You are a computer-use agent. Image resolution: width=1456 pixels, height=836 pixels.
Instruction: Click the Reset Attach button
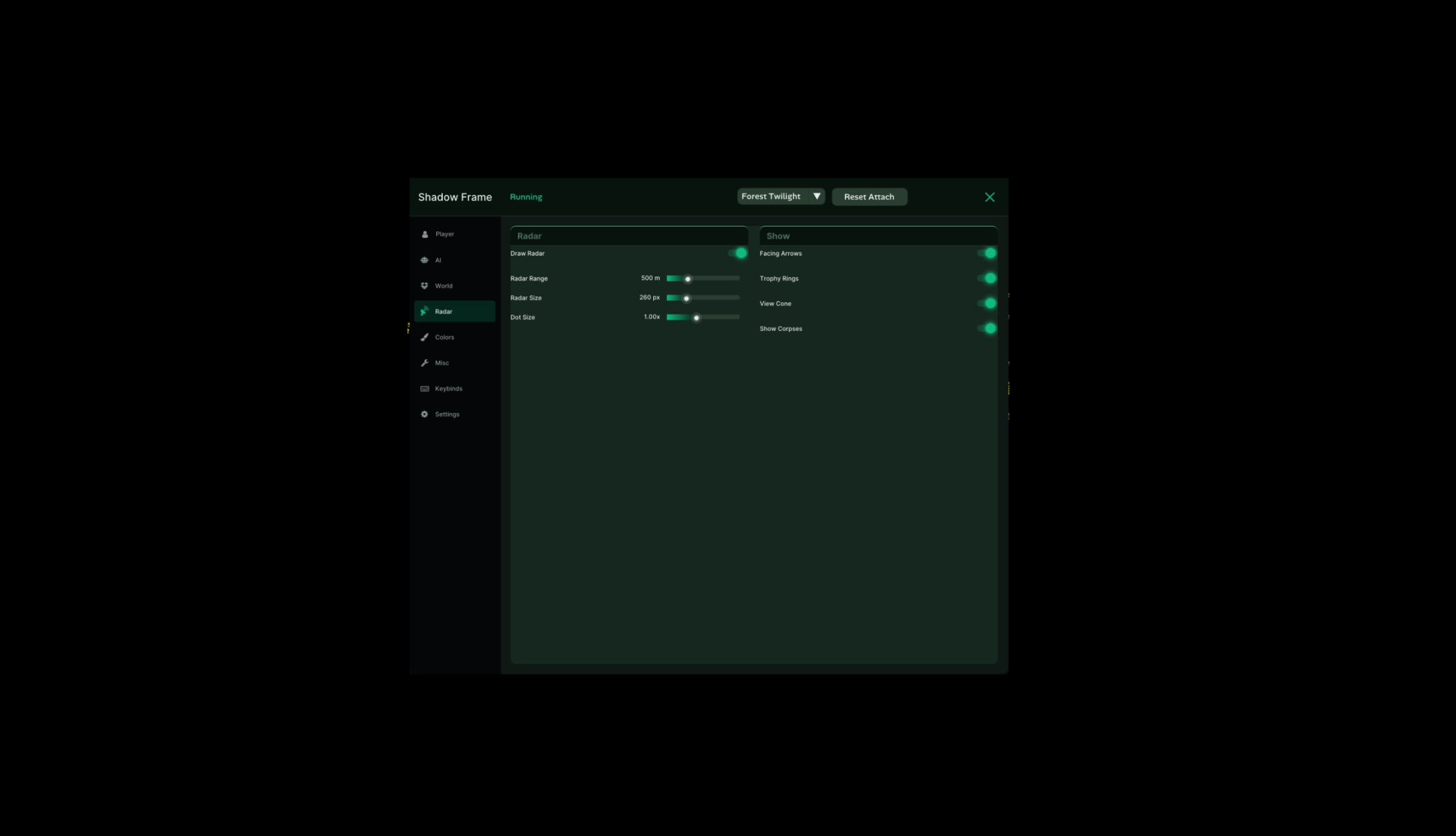coord(869,197)
